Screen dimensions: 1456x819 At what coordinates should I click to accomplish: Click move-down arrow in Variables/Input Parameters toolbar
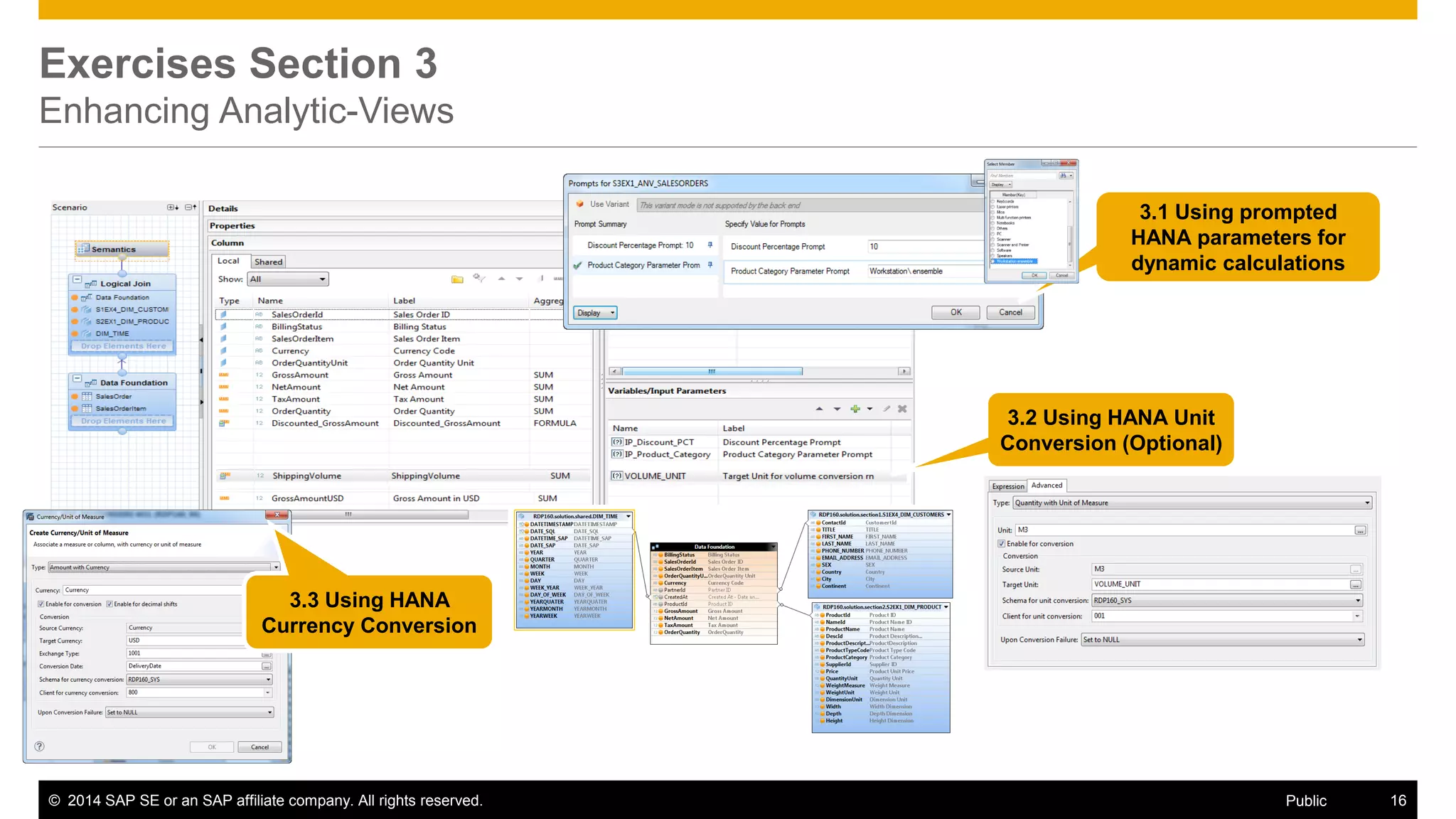tap(837, 409)
